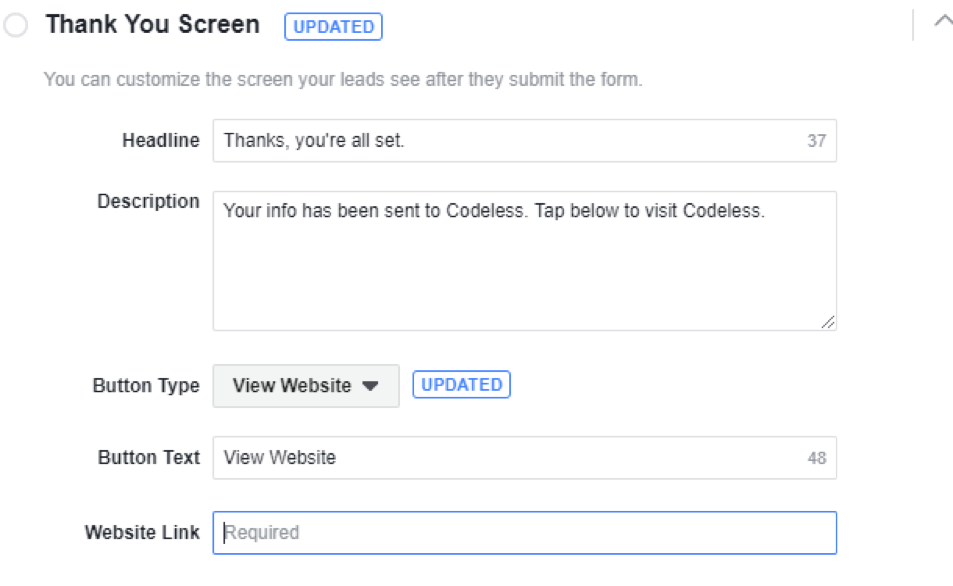Open the View Website button type dropdown
The width and height of the screenshot is (953, 586).
pos(304,386)
